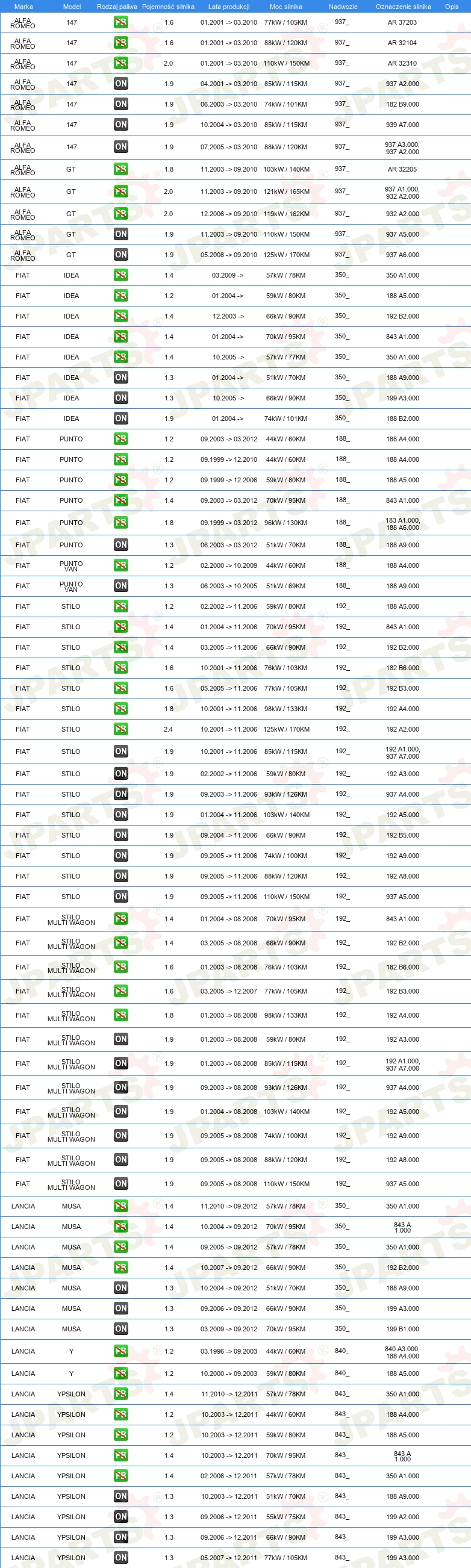Select engine code 840 A3.000, 188 A4.000
This screenshot has width=471, height=1568.
(402, 1352)
